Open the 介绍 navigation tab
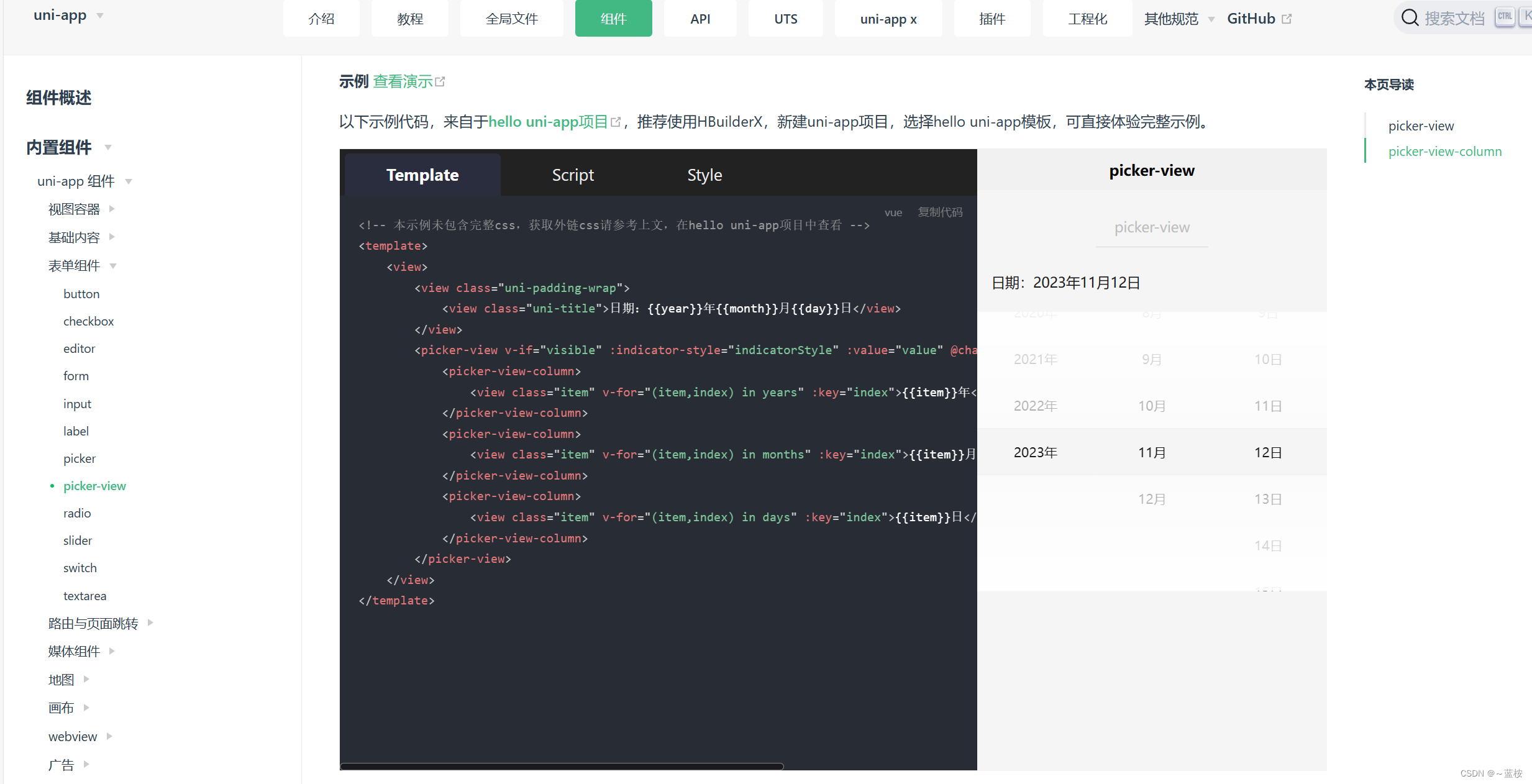 pyautogui.click(x=321, y=19)
